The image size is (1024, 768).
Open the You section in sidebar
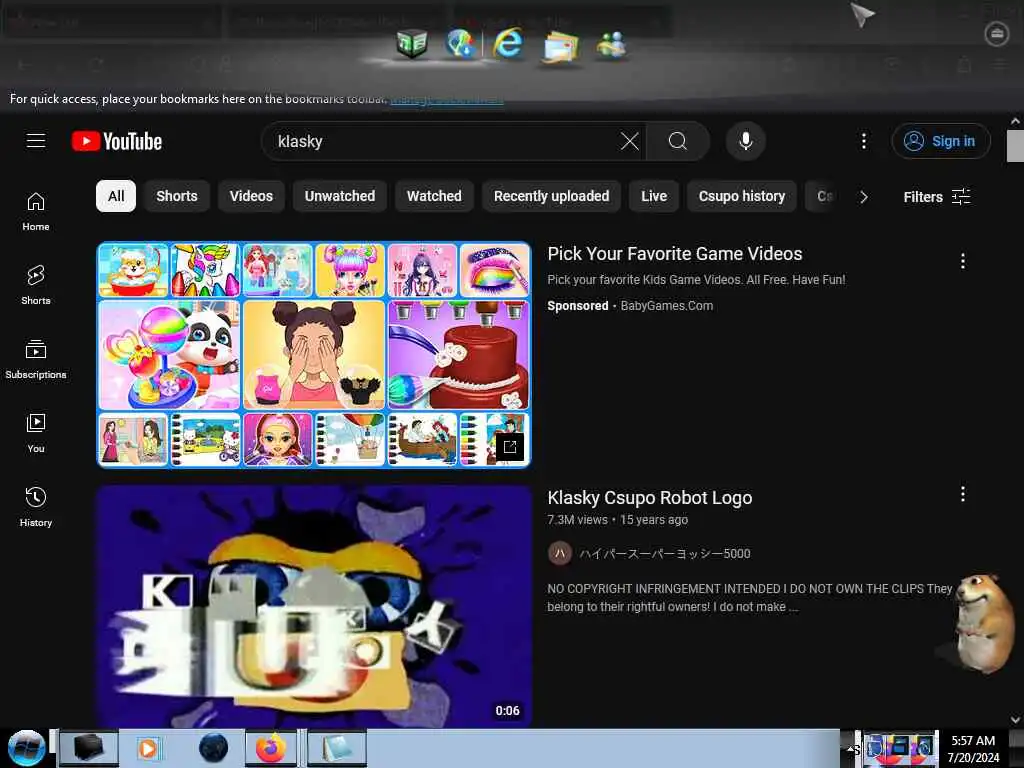pyautogui.click(x=36, y=434)
